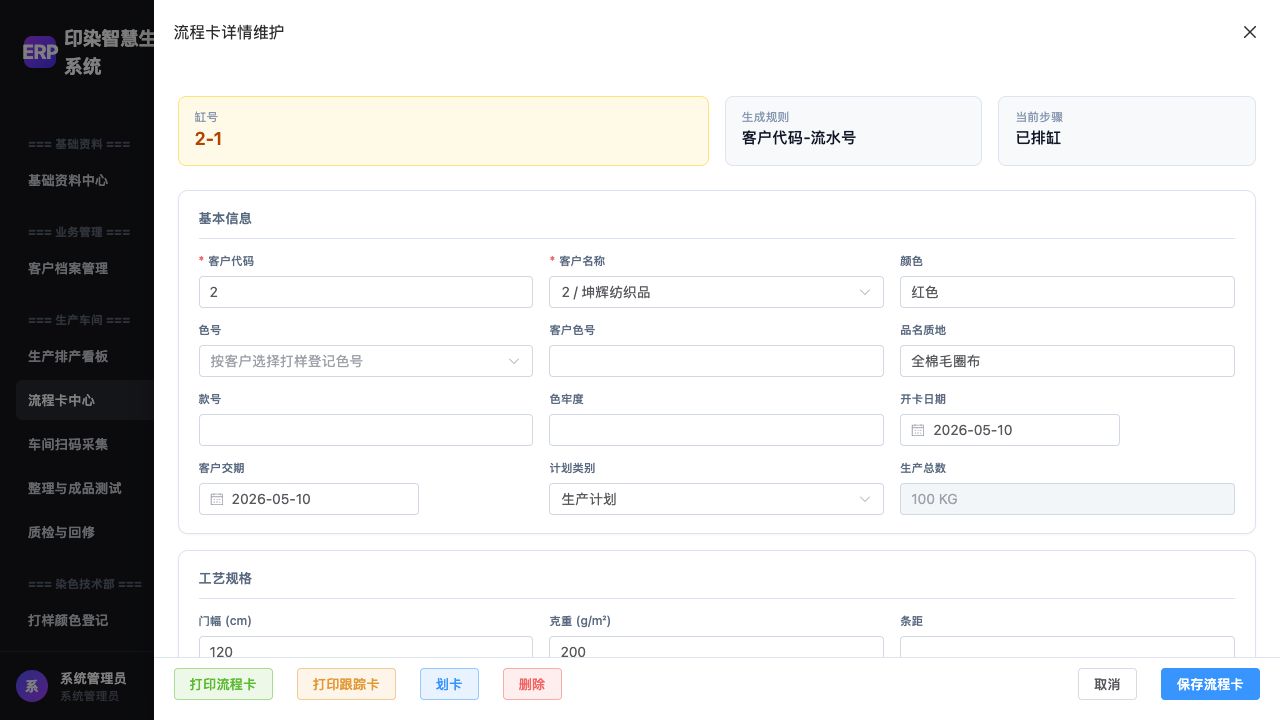Focus the 条距 input field

(1067, 648)
